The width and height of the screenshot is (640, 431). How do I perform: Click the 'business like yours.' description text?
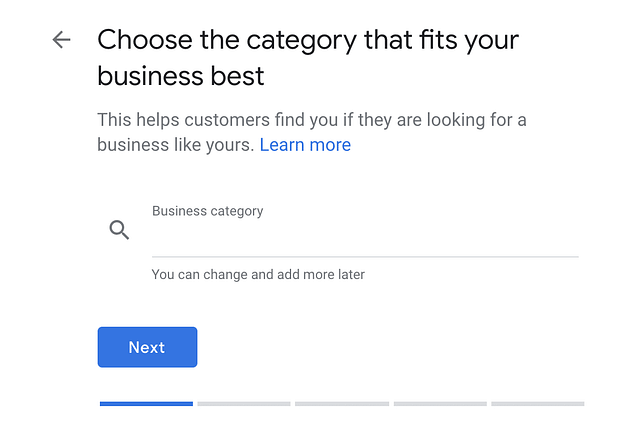pyautogui.click(x=175, y=145)
